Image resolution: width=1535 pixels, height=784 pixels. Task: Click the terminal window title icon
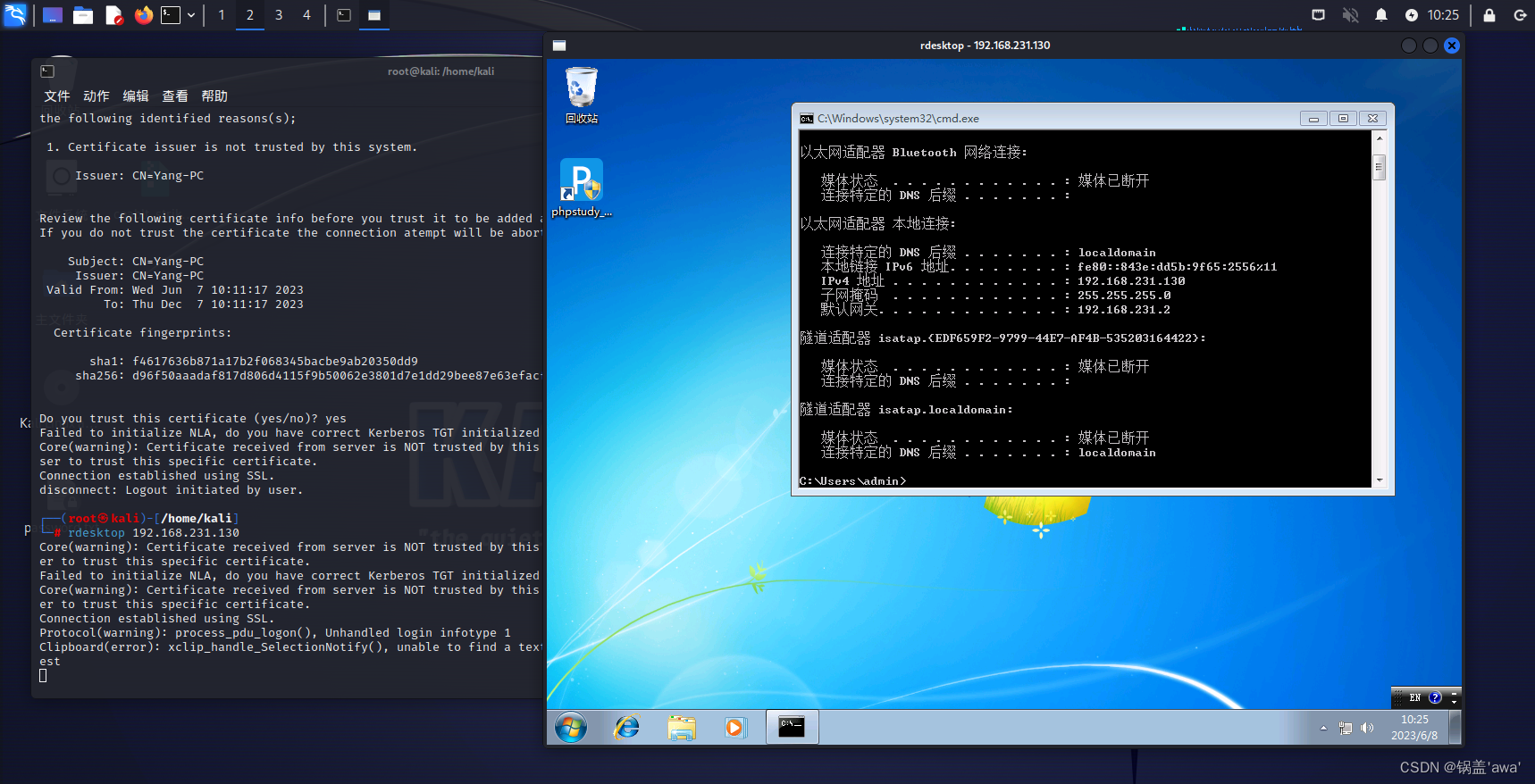click(x=47, y=71)
